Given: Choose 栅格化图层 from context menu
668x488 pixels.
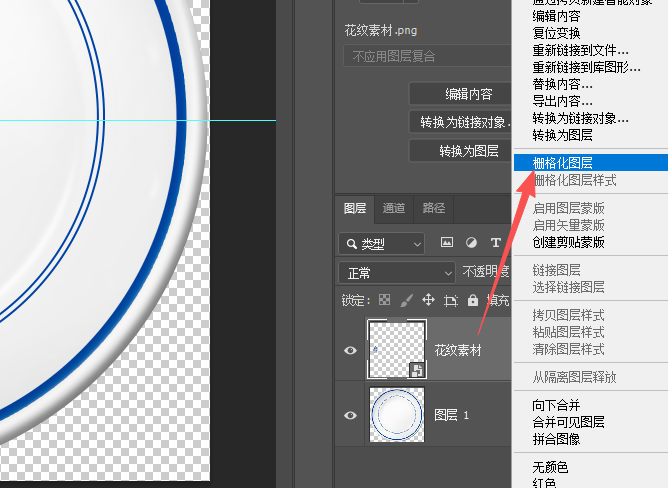Looking at the screenshot, I should tap(591, 163).
